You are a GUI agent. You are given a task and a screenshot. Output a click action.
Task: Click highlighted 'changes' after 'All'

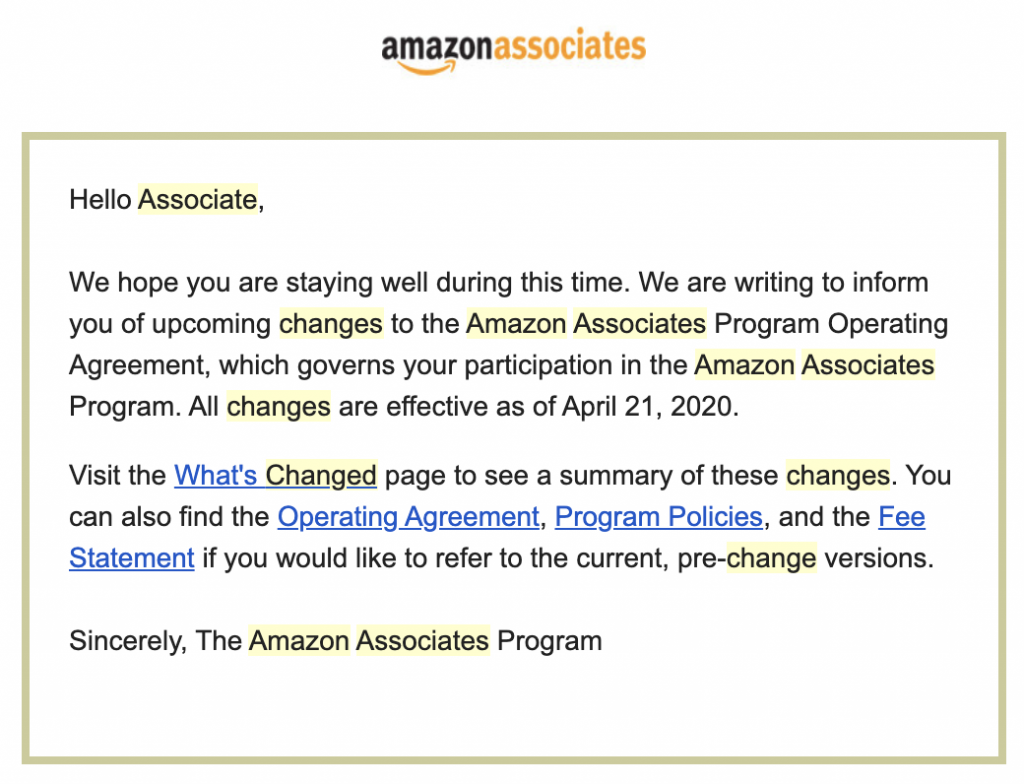pyautogui.click(x=278, y=406)
